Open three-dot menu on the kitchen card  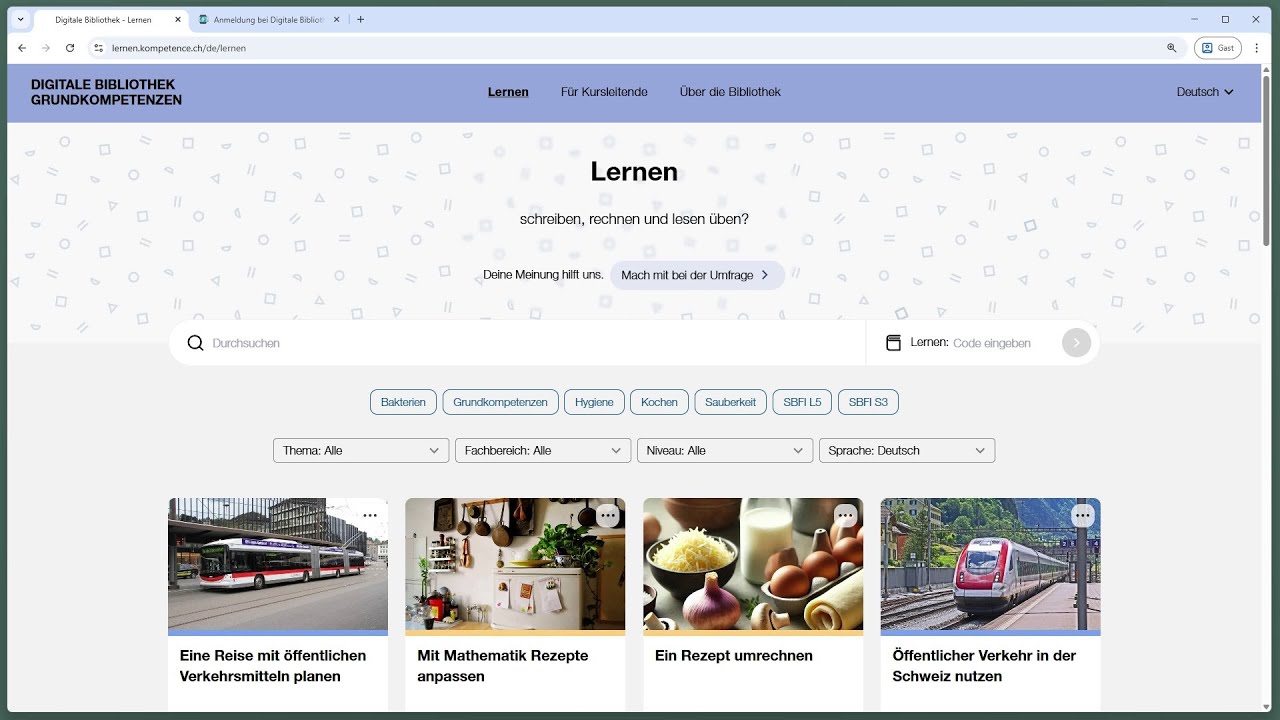608,516
